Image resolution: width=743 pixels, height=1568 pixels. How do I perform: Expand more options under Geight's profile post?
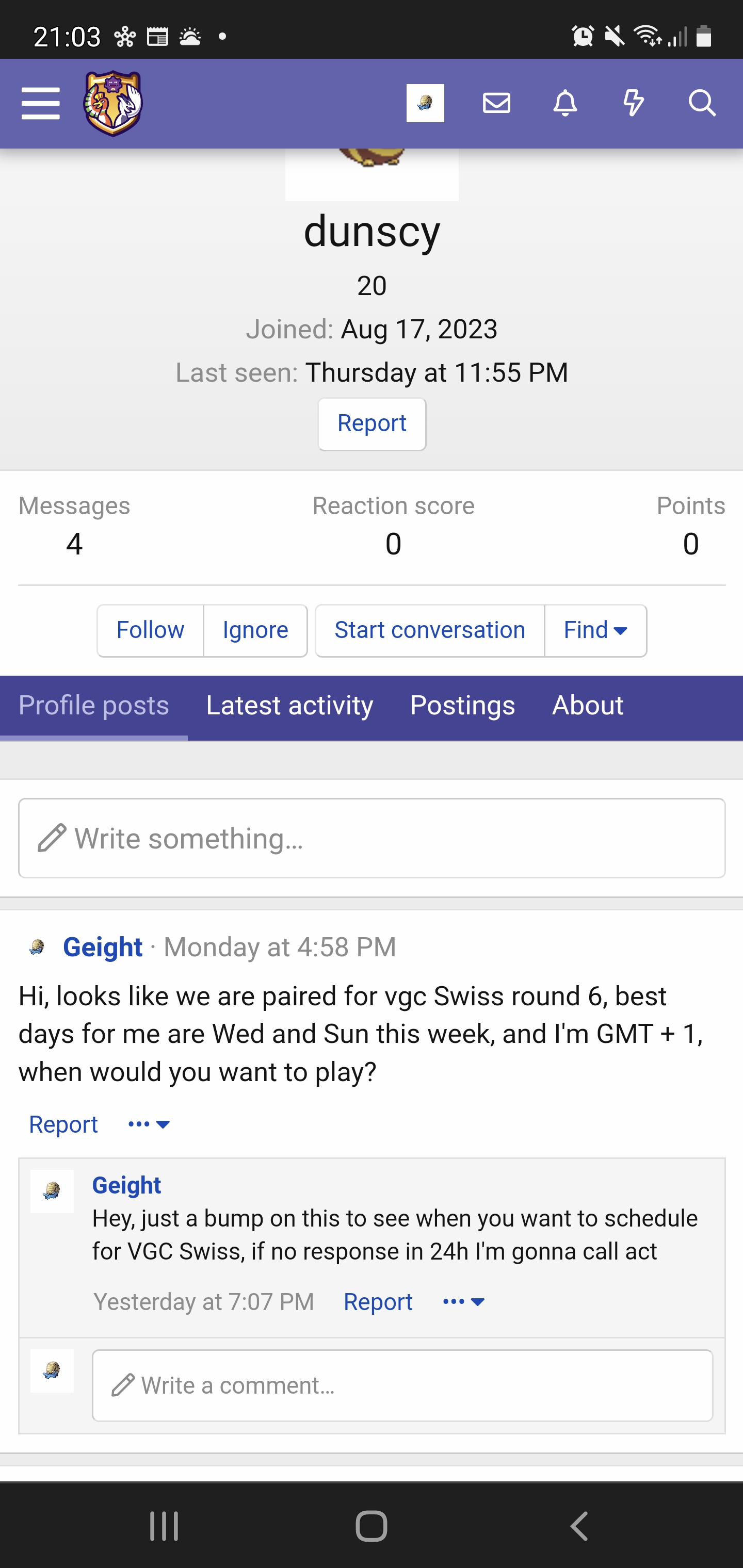click(149, 1124)
